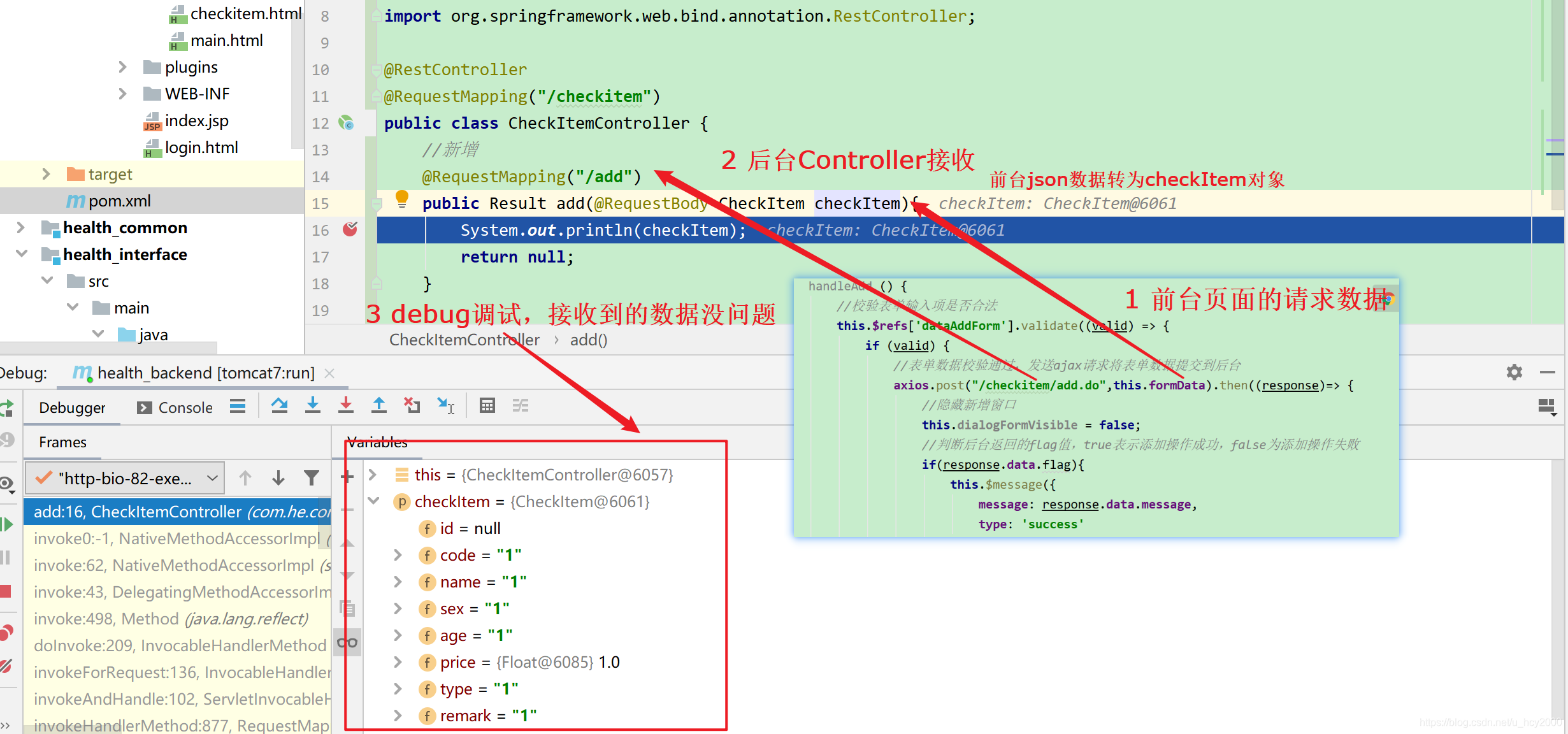
Task: Open debug panel settings gear
Action: pyautogui.click(x=1514, y=372)
